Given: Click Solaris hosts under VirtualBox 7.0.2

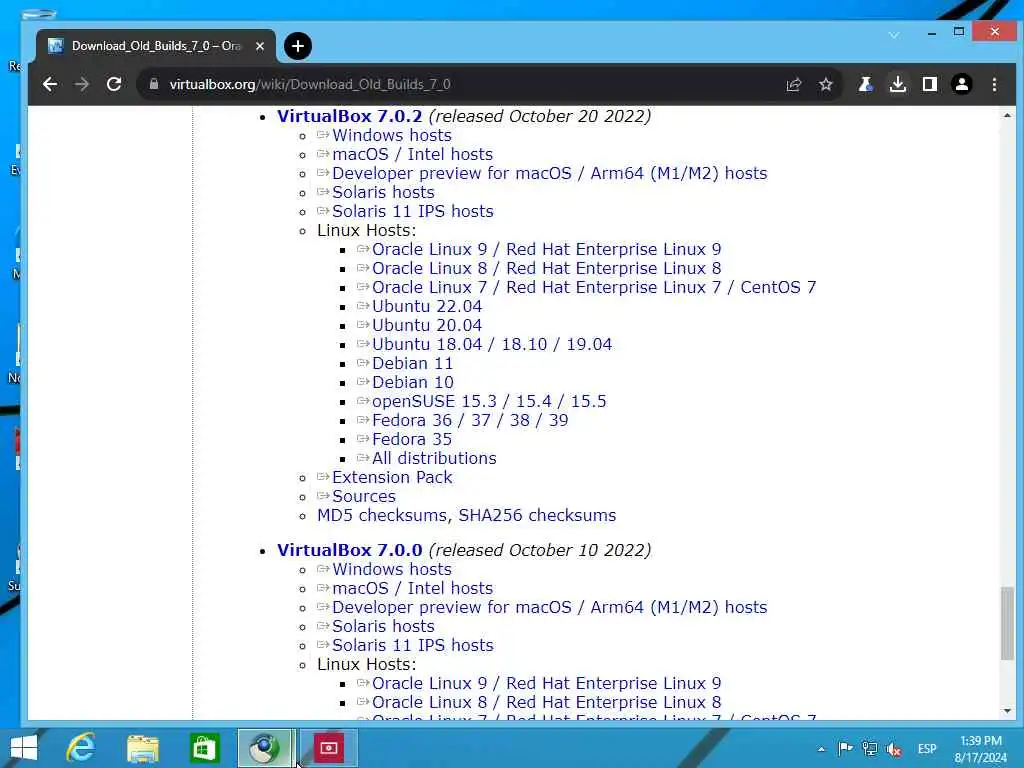Looking at the screenshot, I should pos(383,192).
